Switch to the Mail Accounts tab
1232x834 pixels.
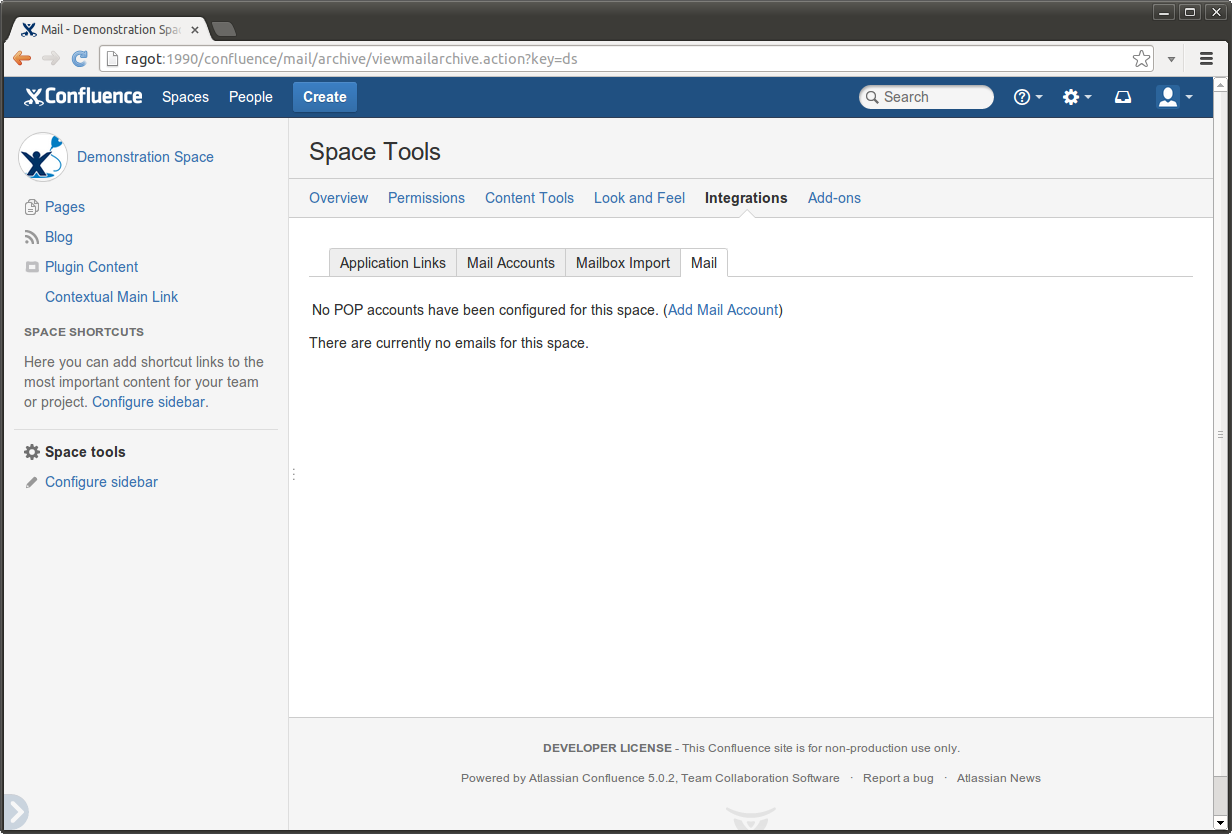click(x=510, y=263)
